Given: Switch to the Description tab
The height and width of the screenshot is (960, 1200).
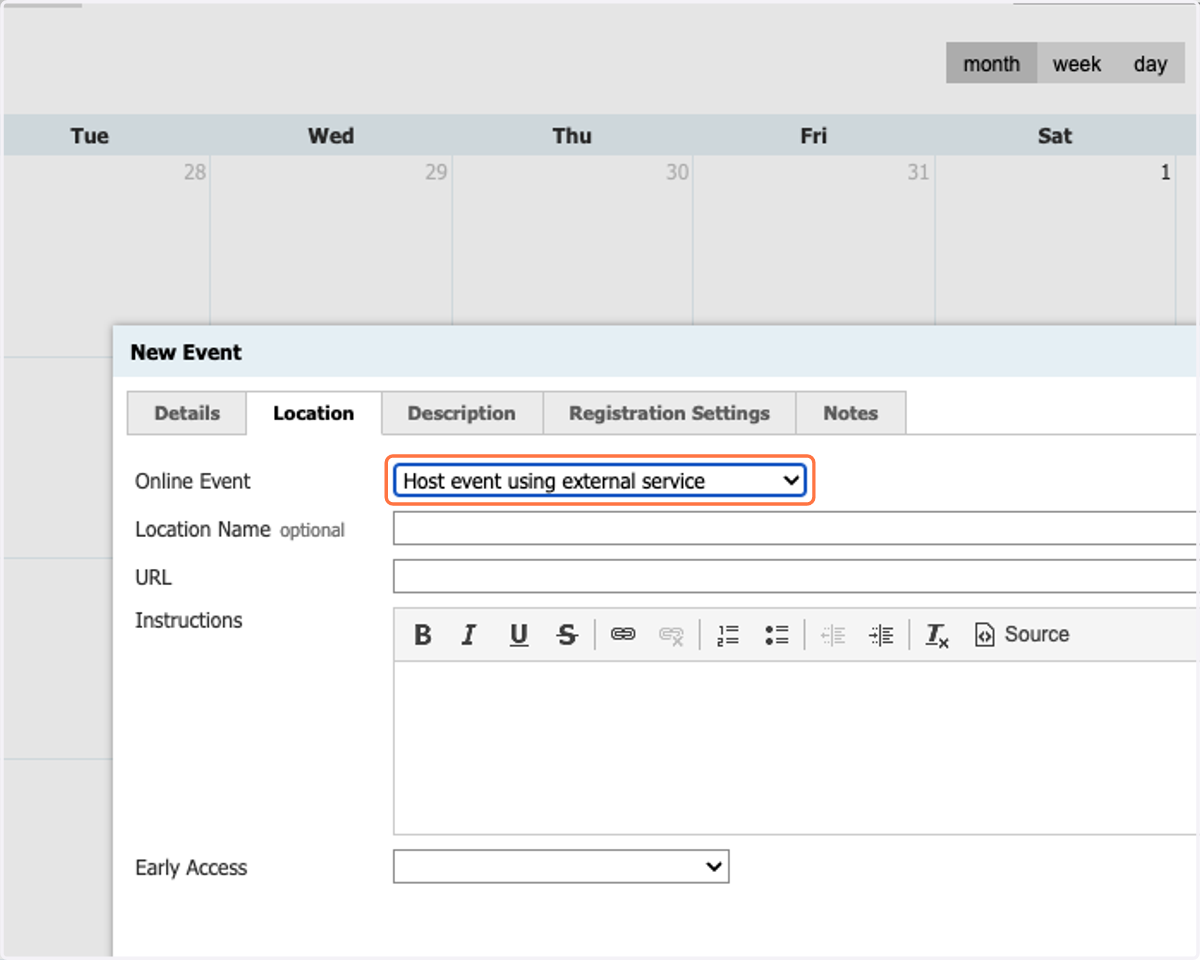Looking at the screenshot, I should point(462,413).
